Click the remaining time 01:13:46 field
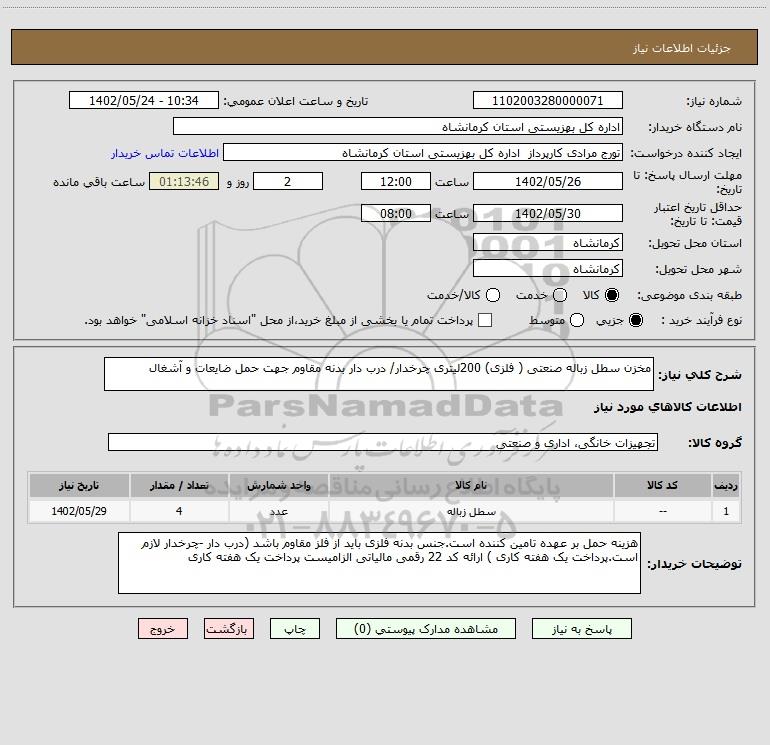Viewport: 770px width, 745px height. (x=184, y=181)
